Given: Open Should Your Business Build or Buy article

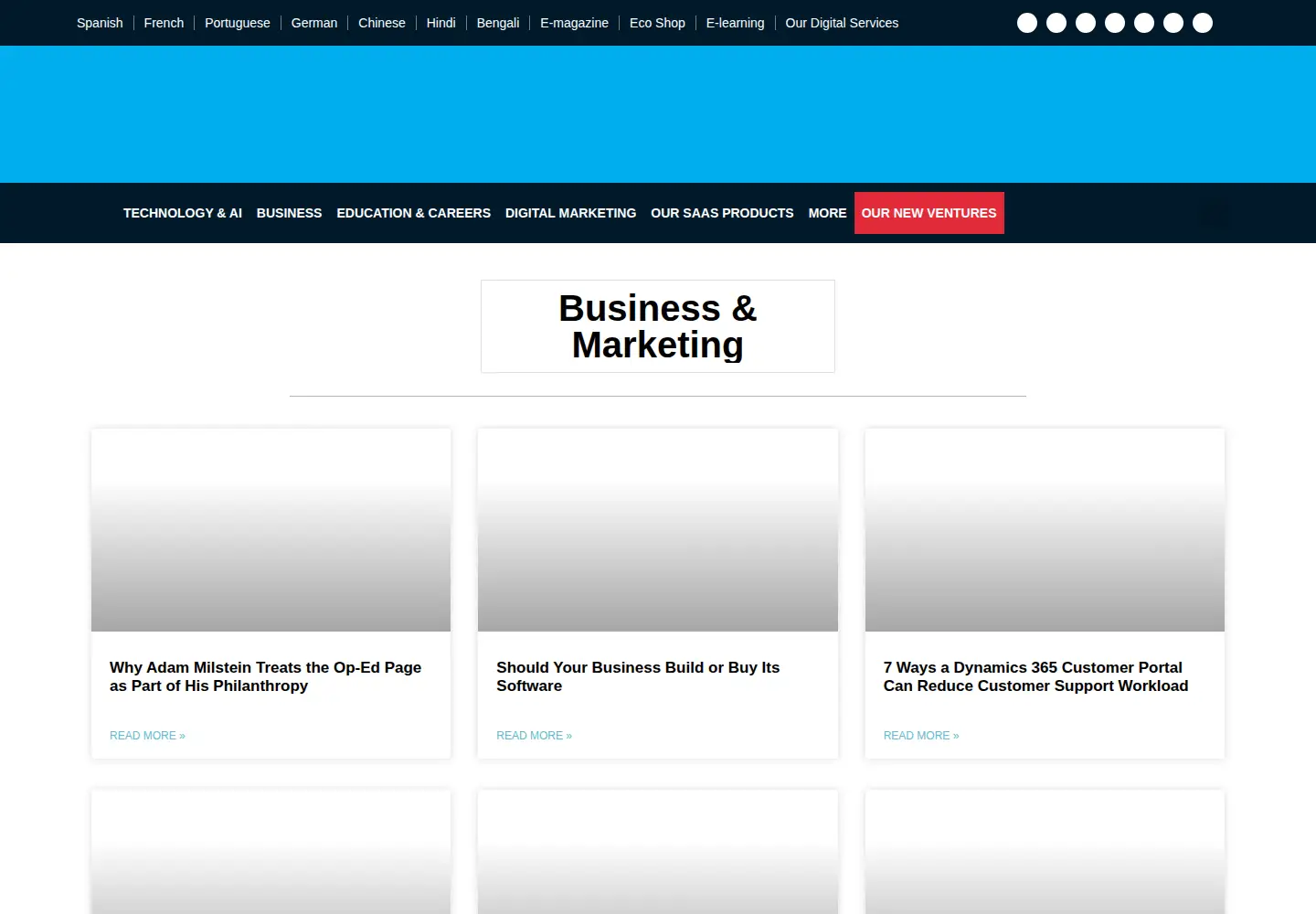Looking at the screenshot, I should coord(638,676).
